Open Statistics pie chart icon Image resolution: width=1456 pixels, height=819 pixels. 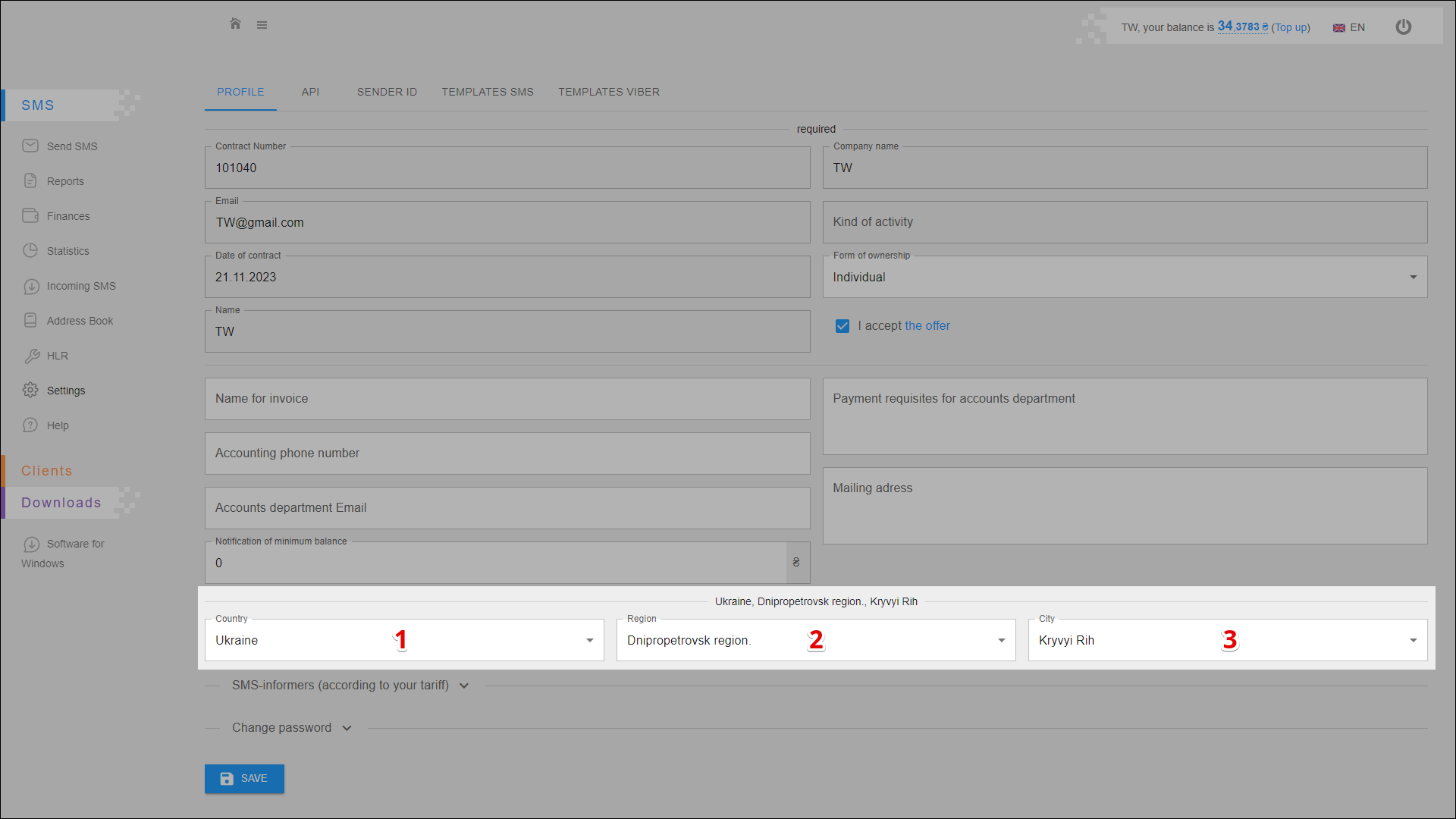point(30,250)
